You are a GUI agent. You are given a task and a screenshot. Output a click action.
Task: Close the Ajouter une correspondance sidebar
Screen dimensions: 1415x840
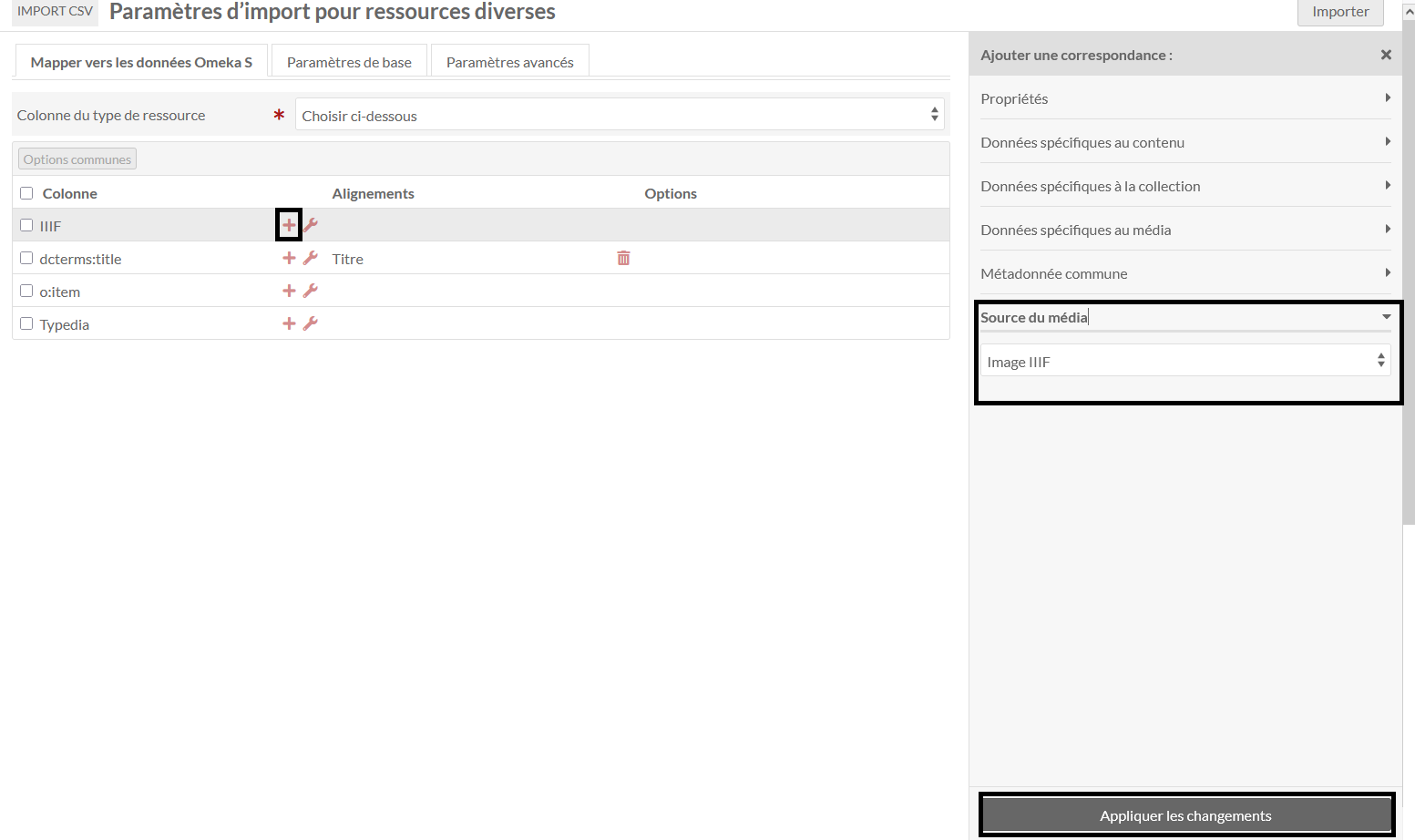(x=1386, y=55)
